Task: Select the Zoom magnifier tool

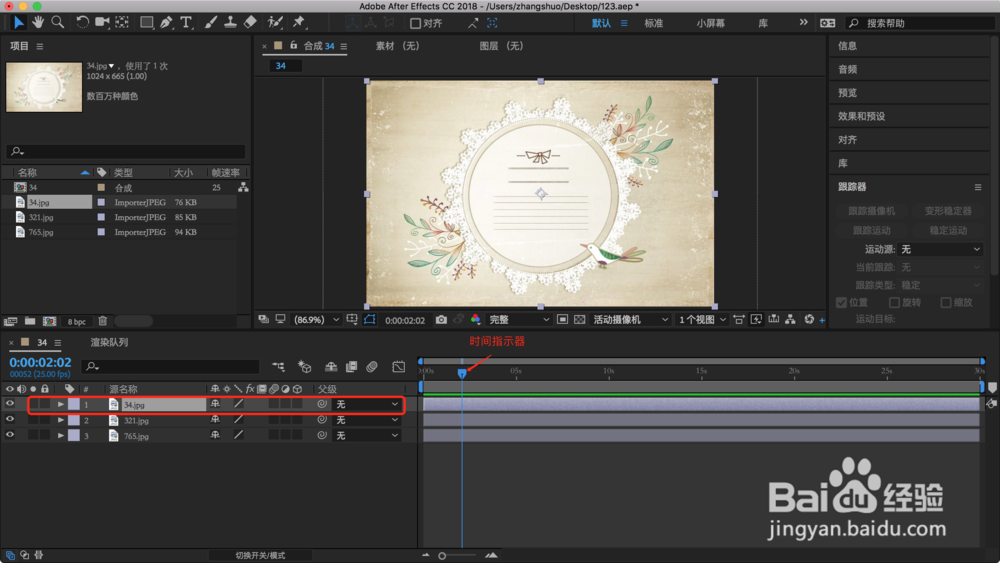Action: click(57, 22)
